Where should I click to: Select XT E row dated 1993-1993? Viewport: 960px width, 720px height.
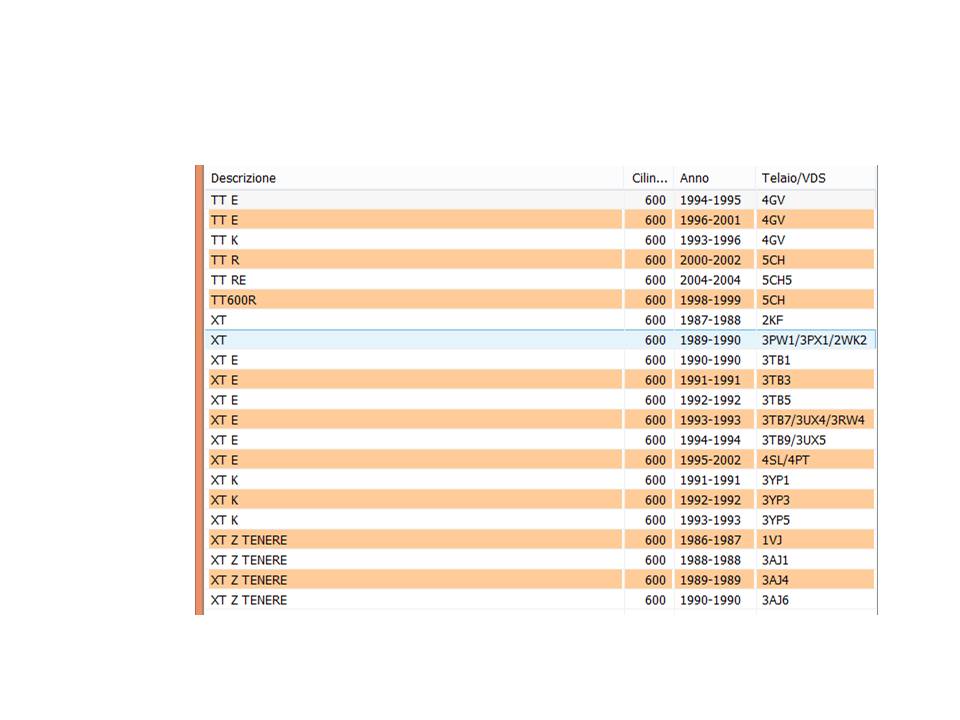pyautogui.click(x=541, y=420)
